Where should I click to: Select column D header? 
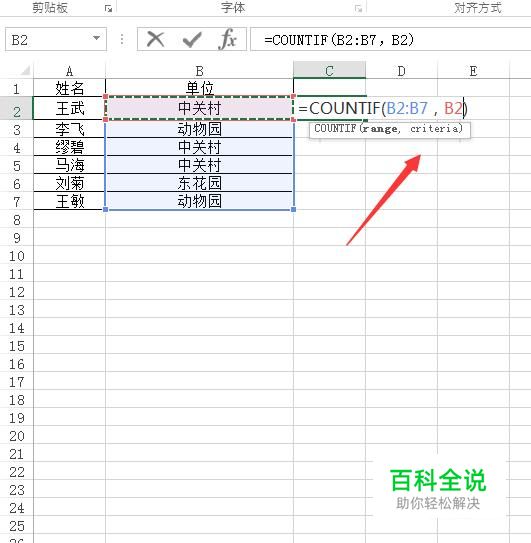pos(401,71)
